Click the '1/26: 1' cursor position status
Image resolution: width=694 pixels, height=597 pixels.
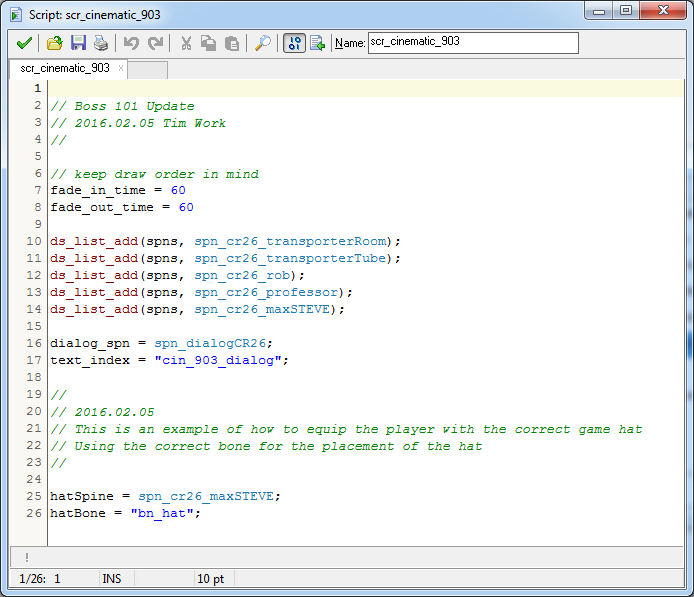(40, 579)
